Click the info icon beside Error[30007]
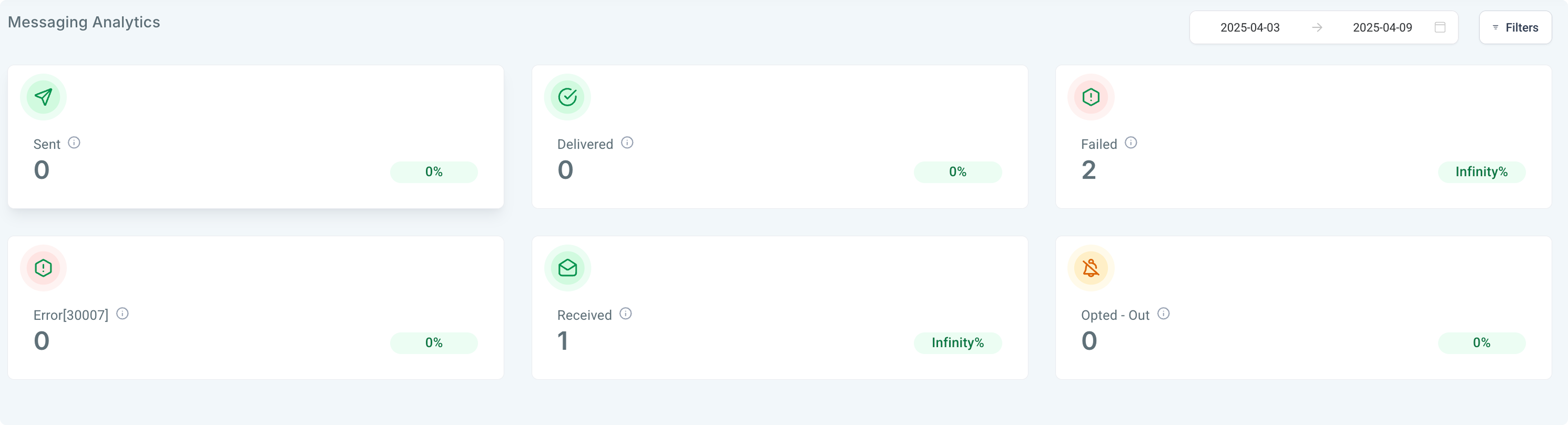Image resolution: width=1568 pixels, height=425 pixels. click(x=122, y=314)
